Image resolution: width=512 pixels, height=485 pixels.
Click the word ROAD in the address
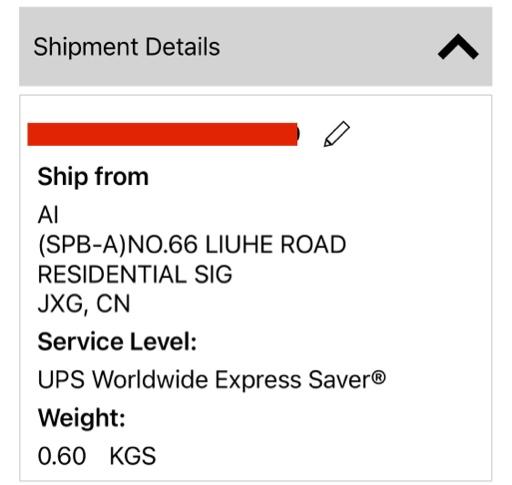click(313, 245)
